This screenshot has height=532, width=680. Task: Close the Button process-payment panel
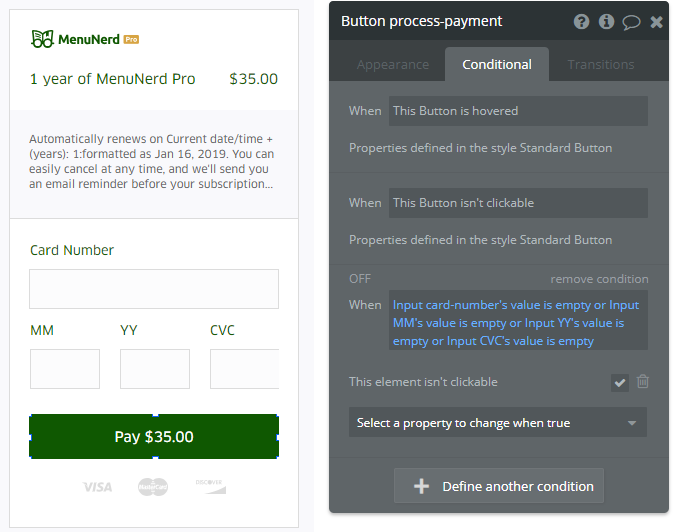tap(656, 21)
